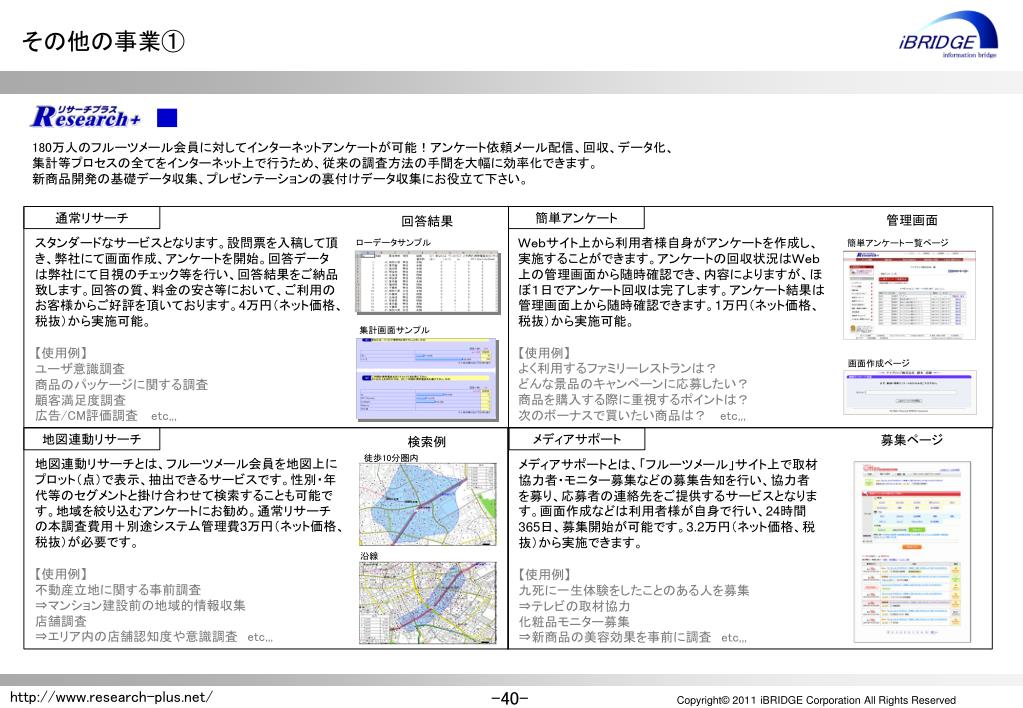Click ⇒マンション建設前の地域的情報収集 line

tap(140, 606)
